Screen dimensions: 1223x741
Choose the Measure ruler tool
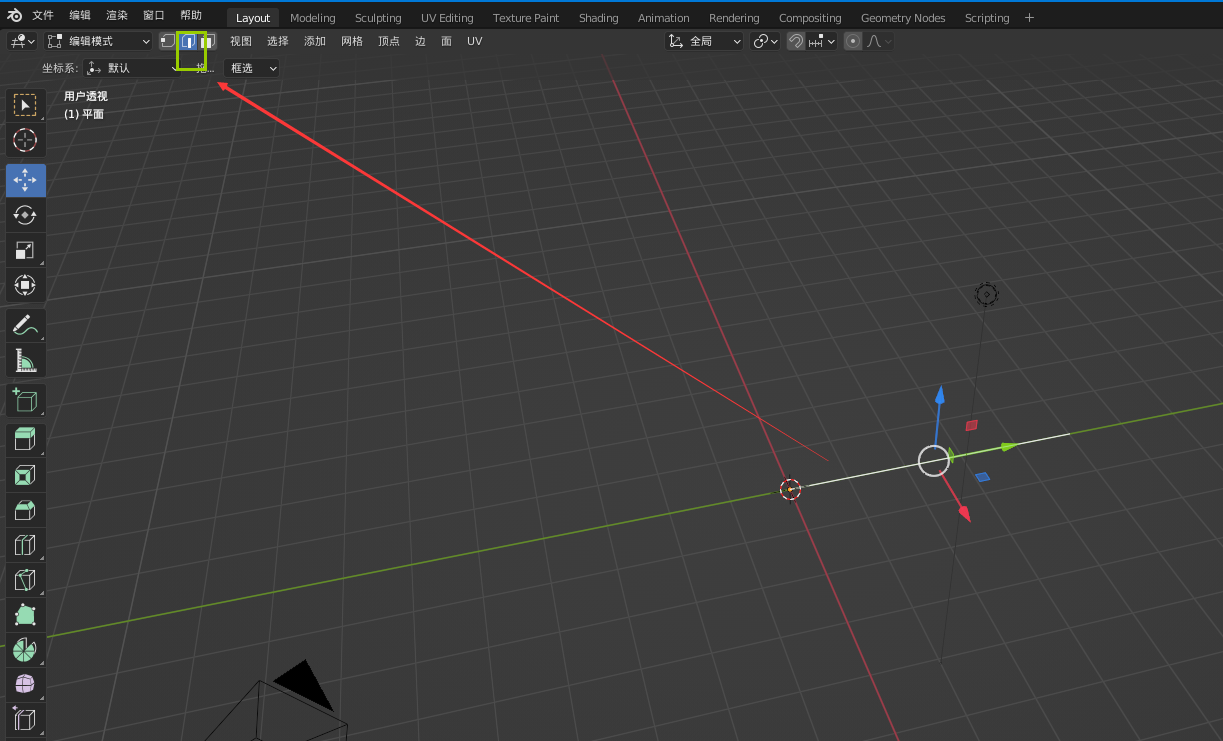click(x=25, y=359)
